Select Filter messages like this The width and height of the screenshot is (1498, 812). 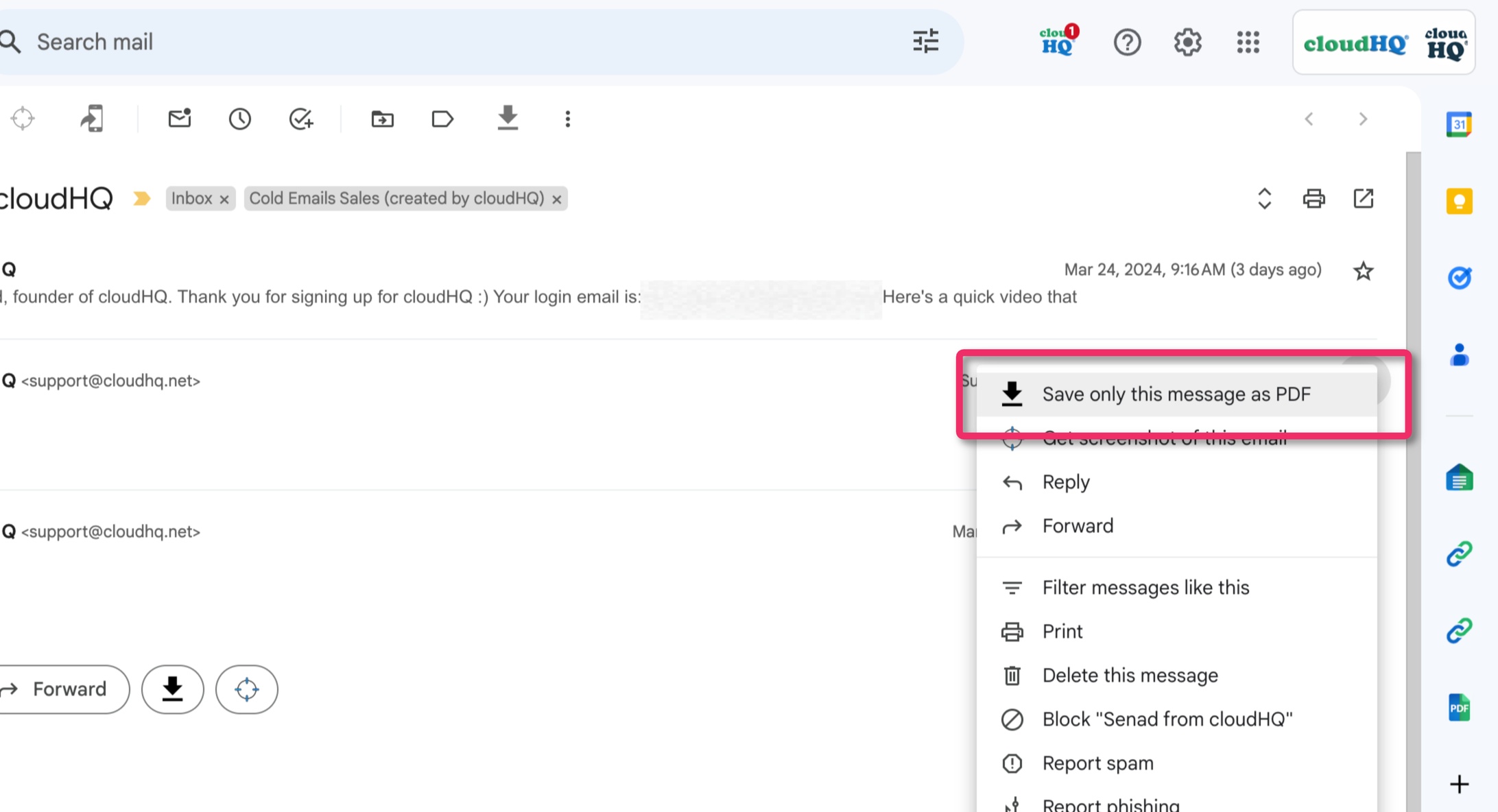coord(1176,588)
